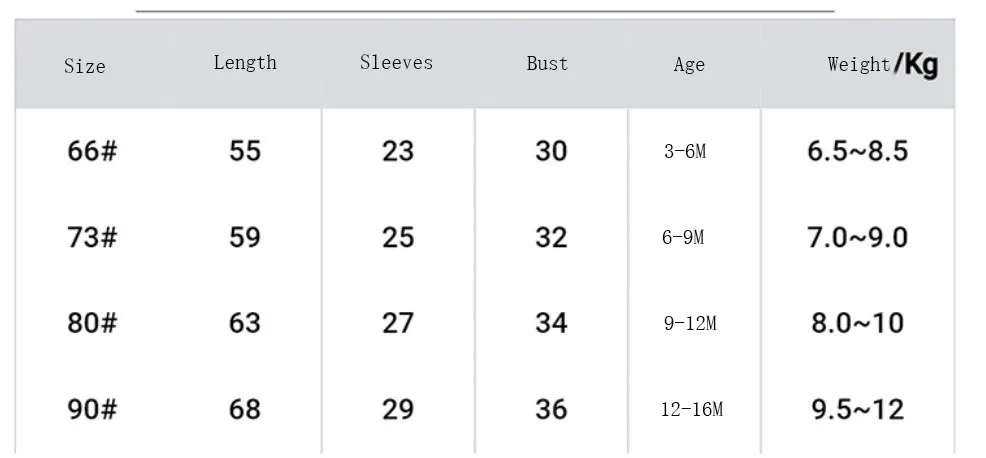
Task: Click the Sleeves column header
Action: coord(396,62)
